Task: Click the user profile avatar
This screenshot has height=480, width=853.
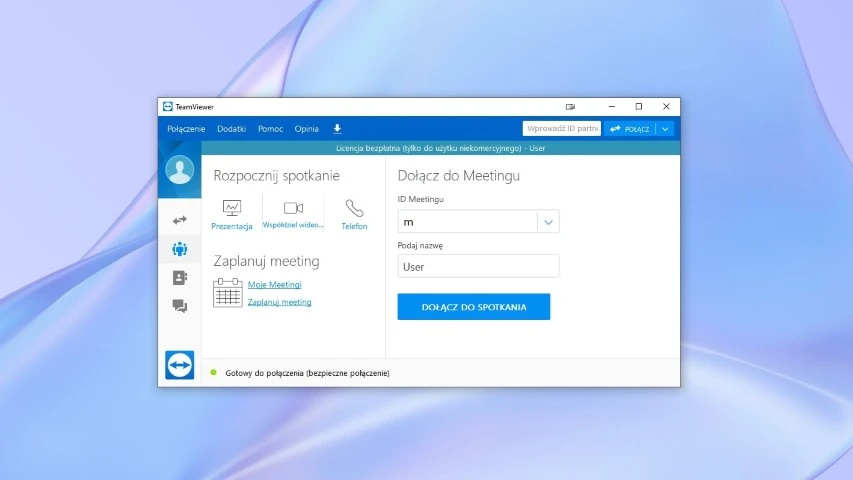Action: point(180,171)
